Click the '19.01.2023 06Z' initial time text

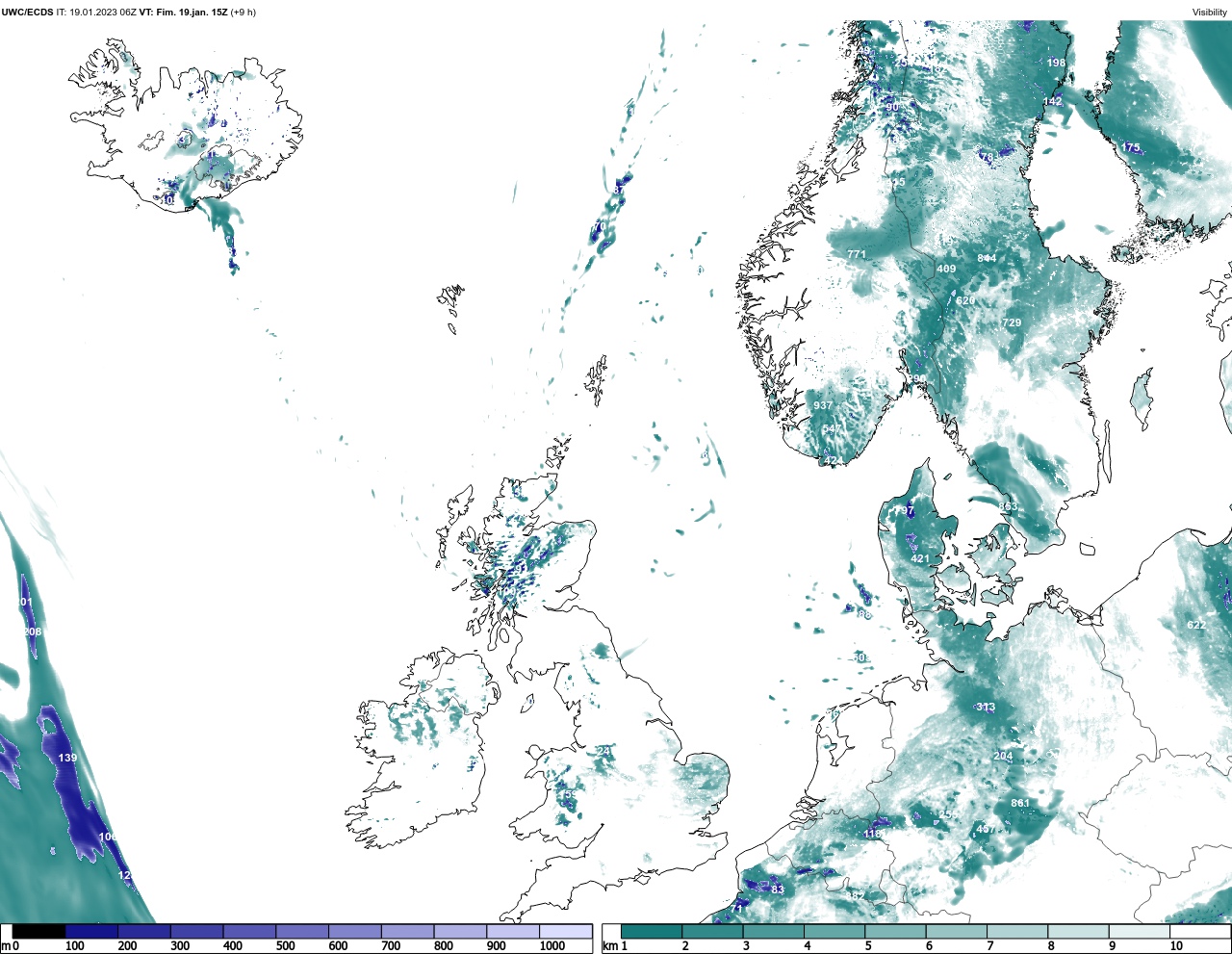(103, 13)
